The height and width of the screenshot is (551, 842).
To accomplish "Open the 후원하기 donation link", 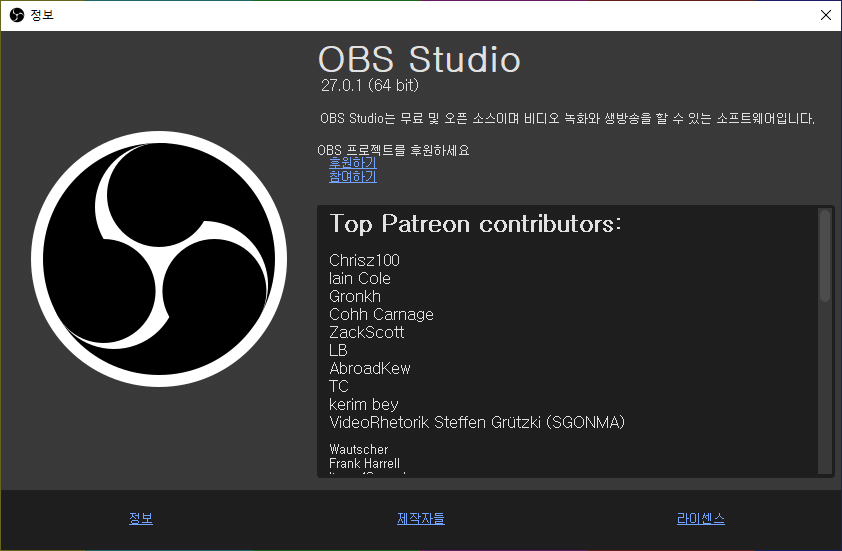I will [x=353, y=162].
